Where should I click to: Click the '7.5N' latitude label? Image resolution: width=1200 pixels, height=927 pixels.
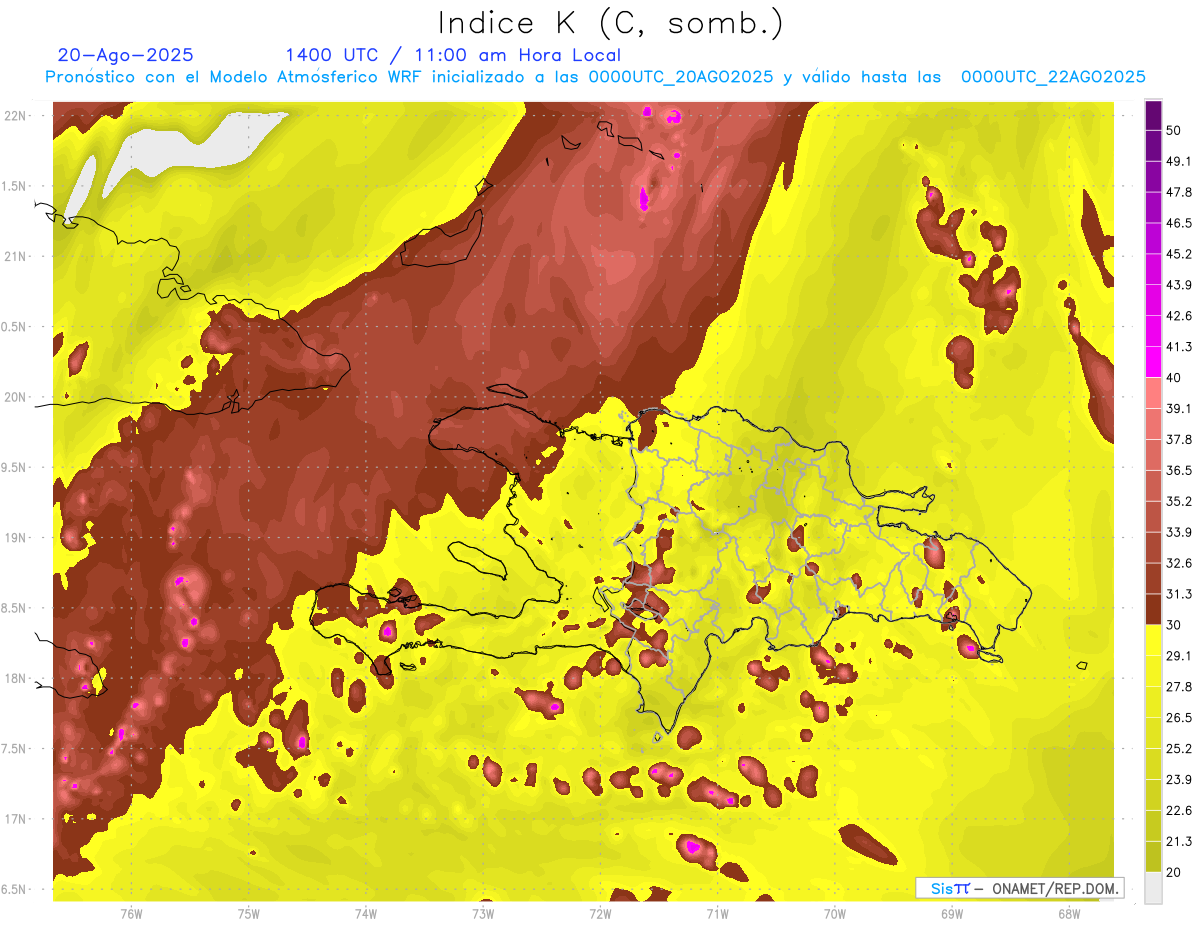[x=15, y=749]
